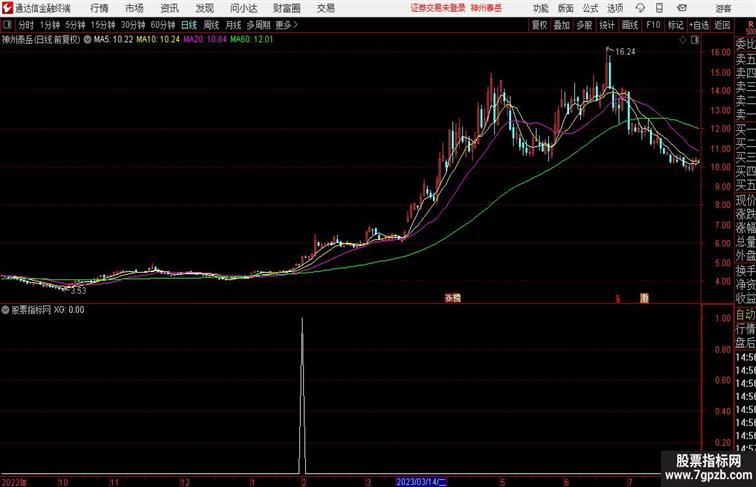Open the 问小达 menu
Viewport: 756px width, 487px height.
244,8
